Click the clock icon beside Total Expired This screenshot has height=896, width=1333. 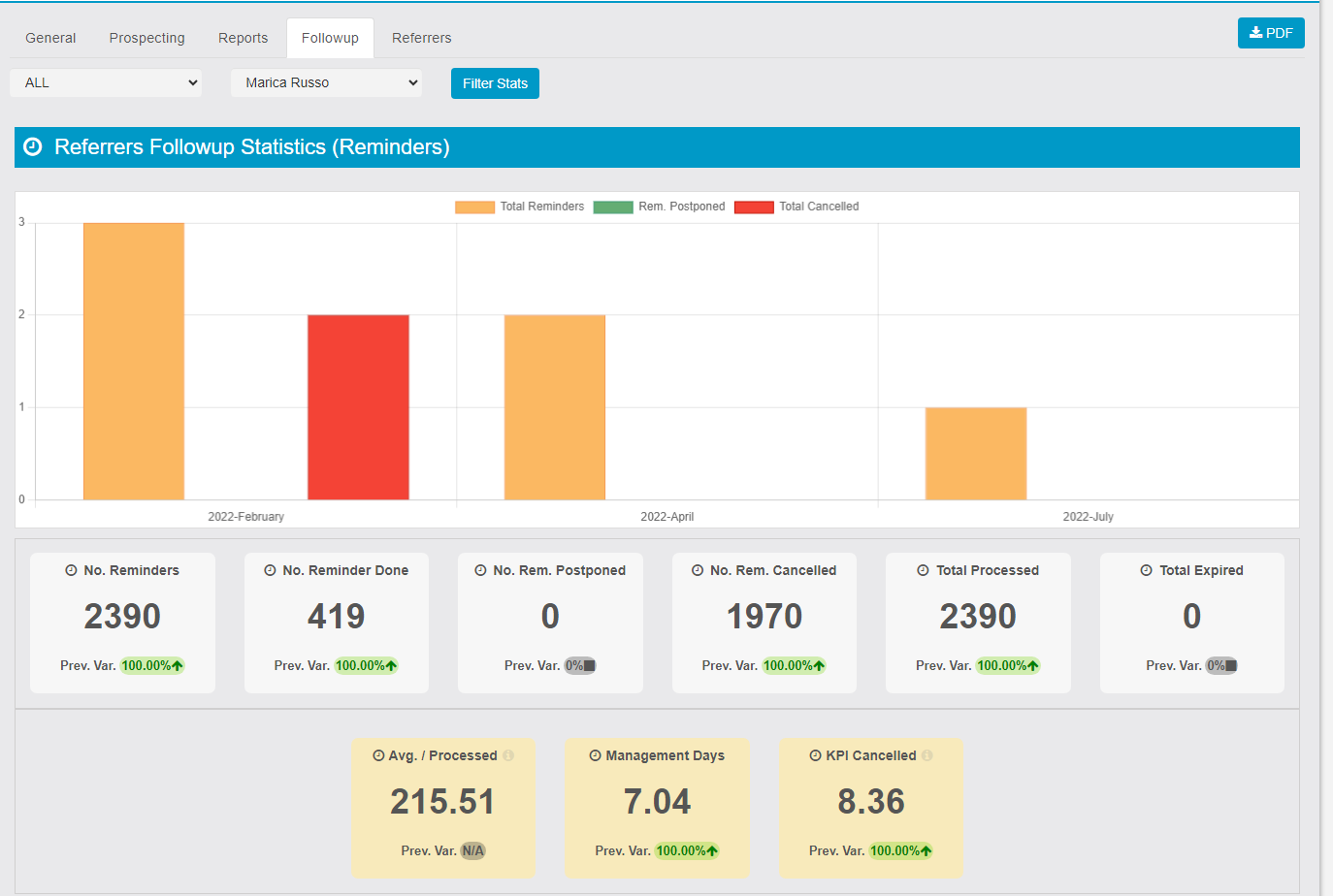pyautogui.click(x=1147, y=570)
